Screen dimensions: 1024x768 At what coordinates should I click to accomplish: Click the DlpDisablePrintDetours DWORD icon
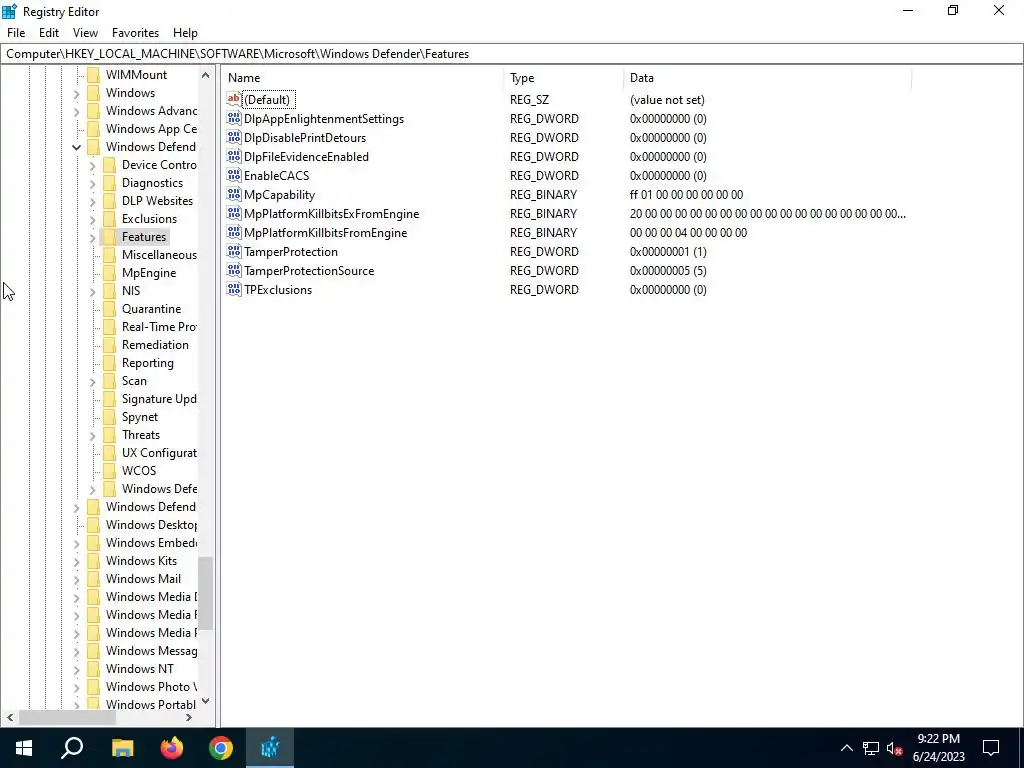point(233,137)
